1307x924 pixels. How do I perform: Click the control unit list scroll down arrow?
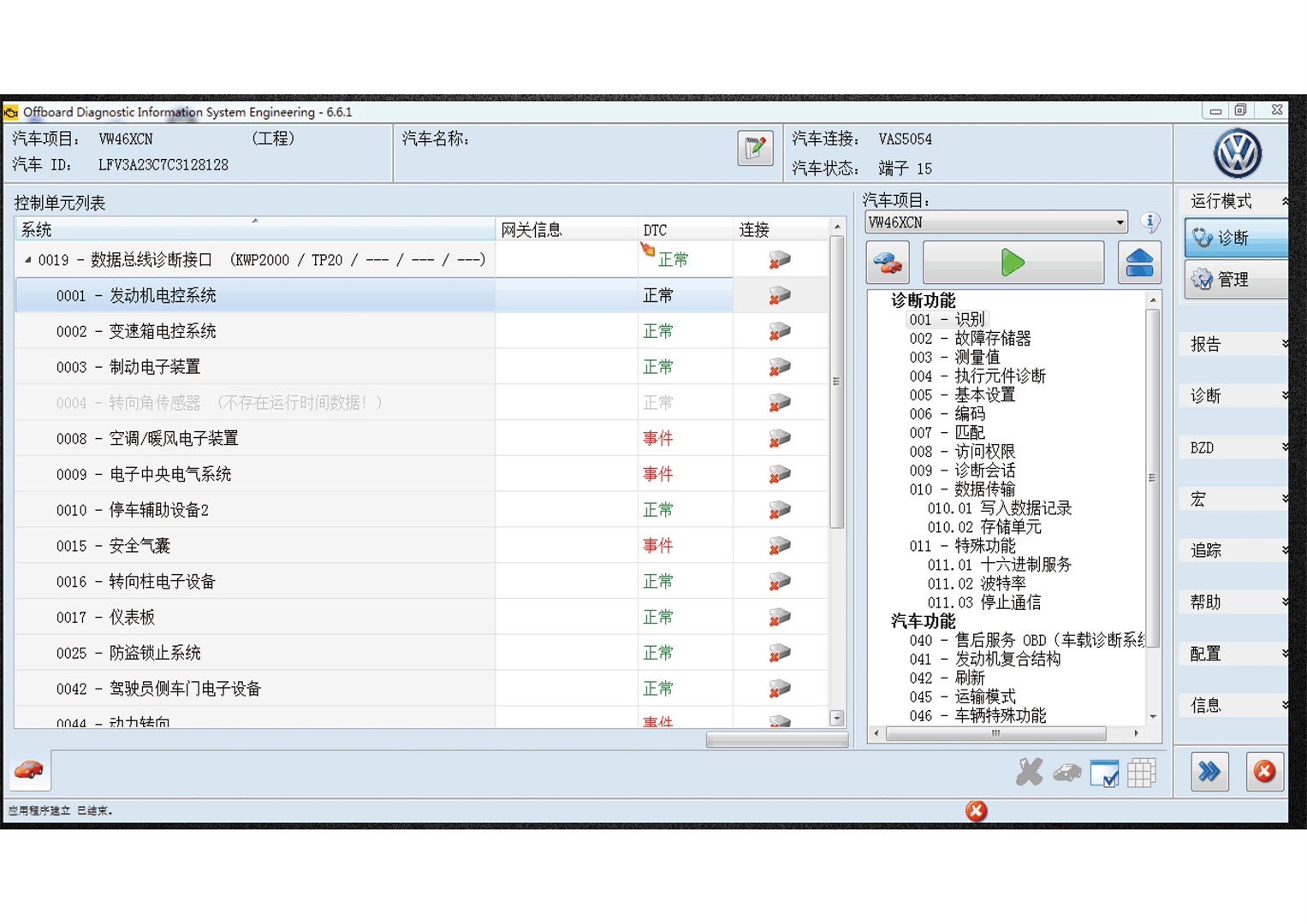click(x=836, y=719)
